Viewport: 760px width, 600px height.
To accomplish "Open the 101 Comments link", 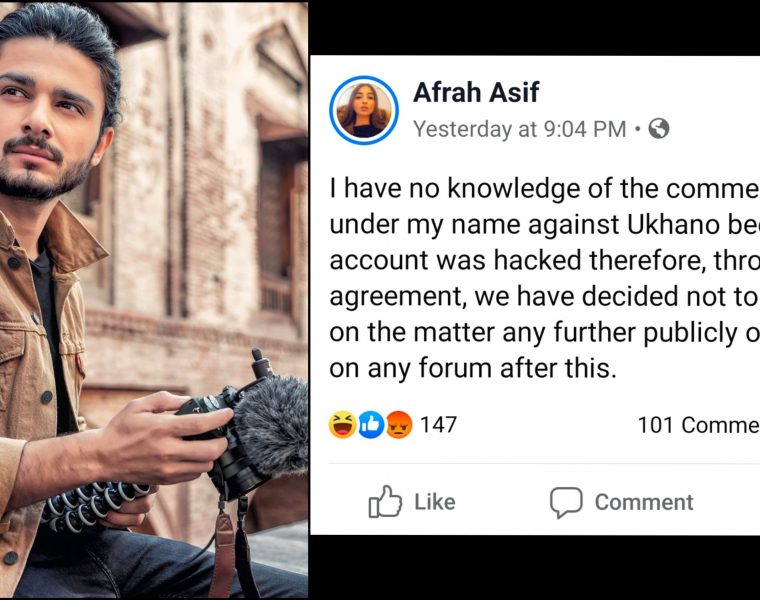I will (x=698, y=426).
